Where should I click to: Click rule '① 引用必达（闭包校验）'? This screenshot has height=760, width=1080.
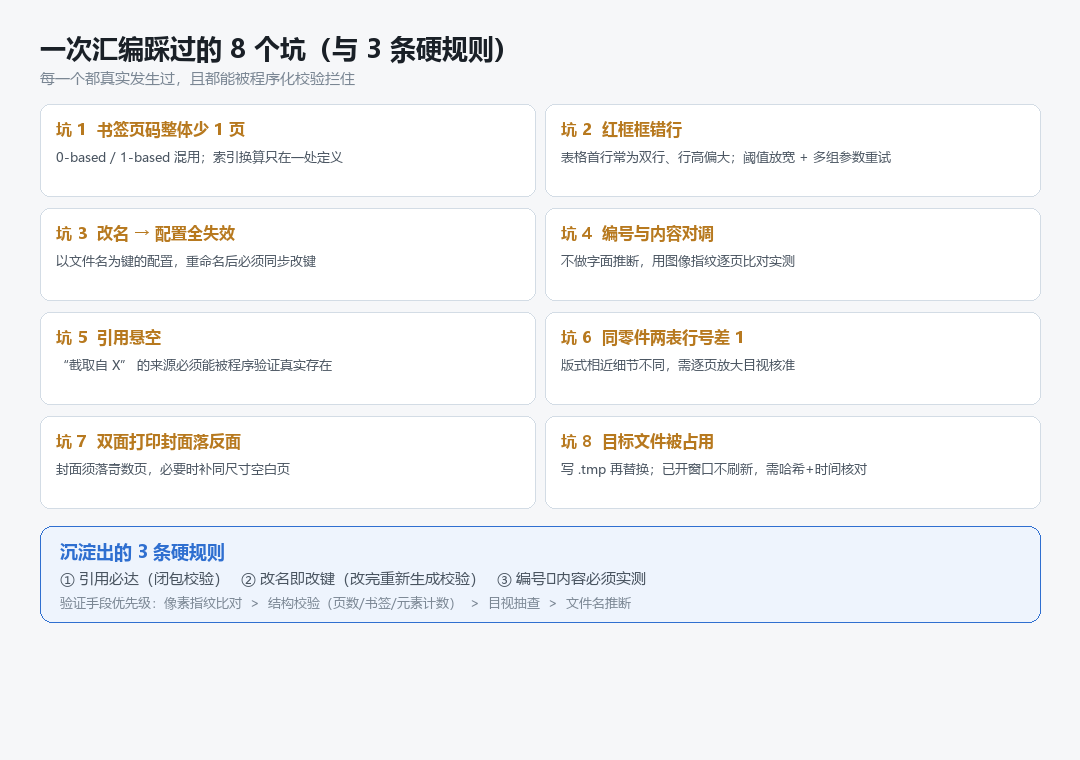[141, 579]
